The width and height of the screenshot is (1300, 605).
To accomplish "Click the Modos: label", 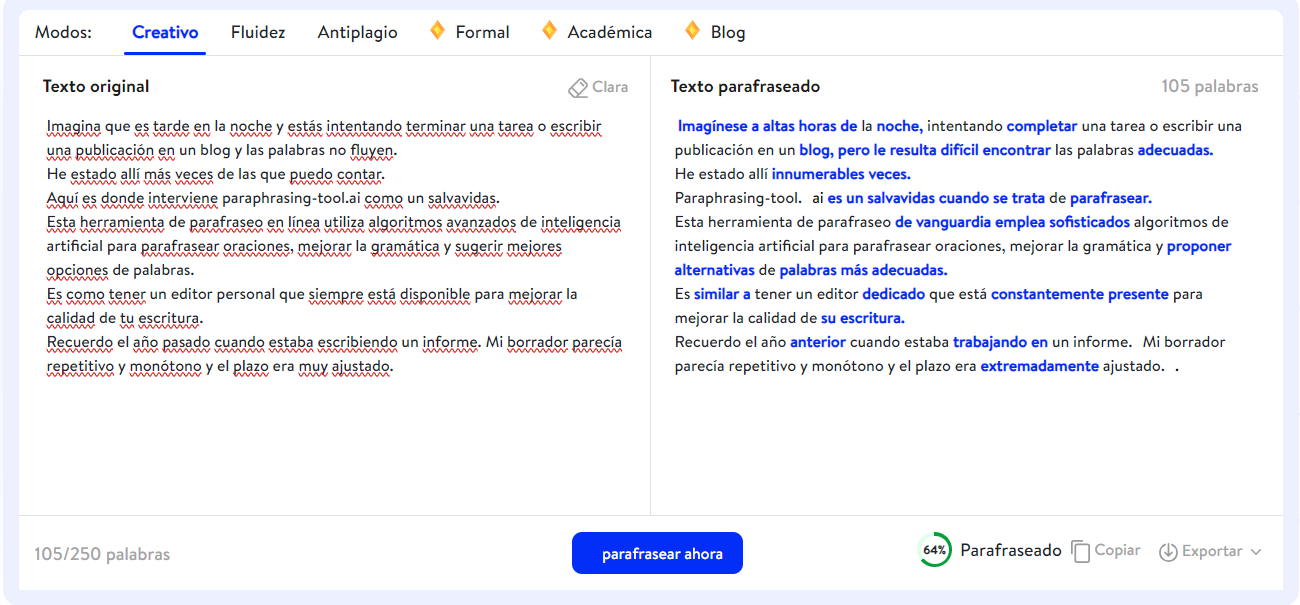I will point(63,32).
